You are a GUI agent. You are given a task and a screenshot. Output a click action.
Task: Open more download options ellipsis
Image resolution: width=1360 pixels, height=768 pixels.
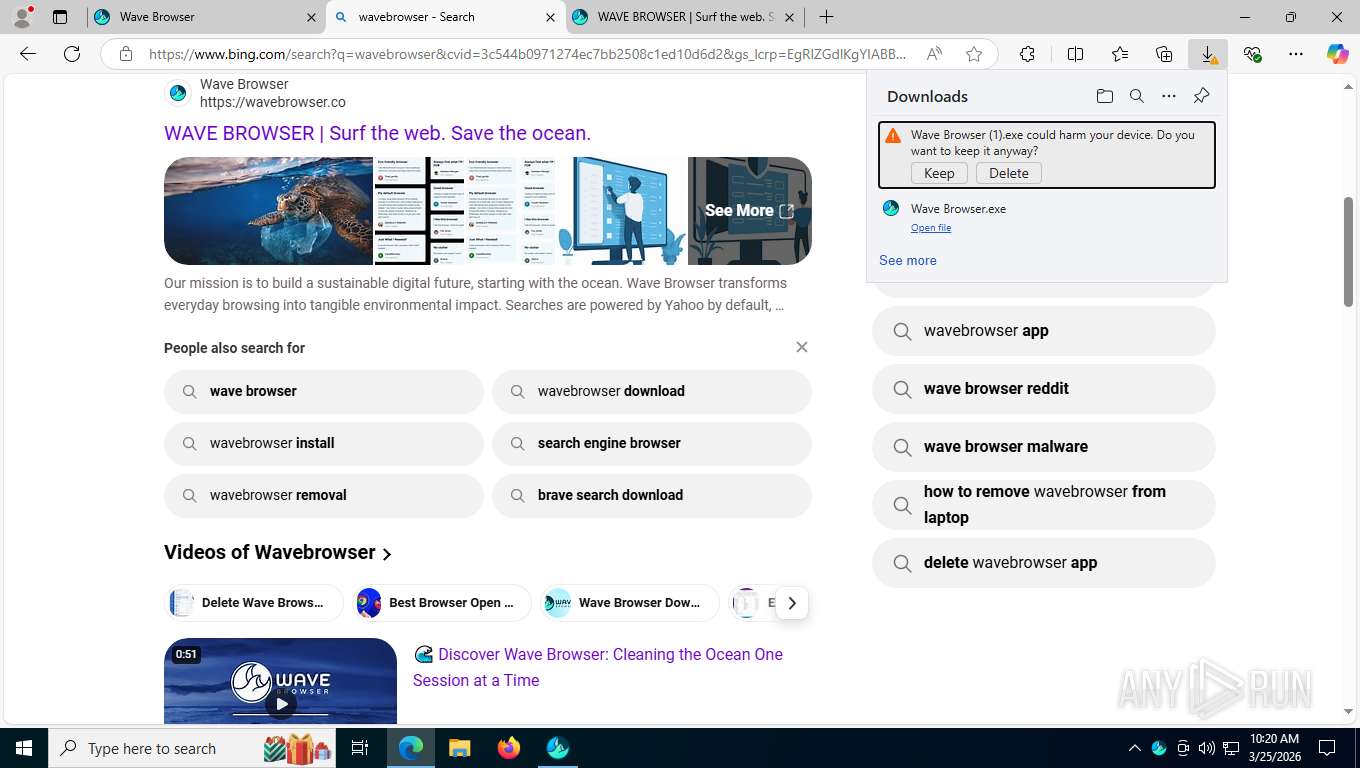1168,96
